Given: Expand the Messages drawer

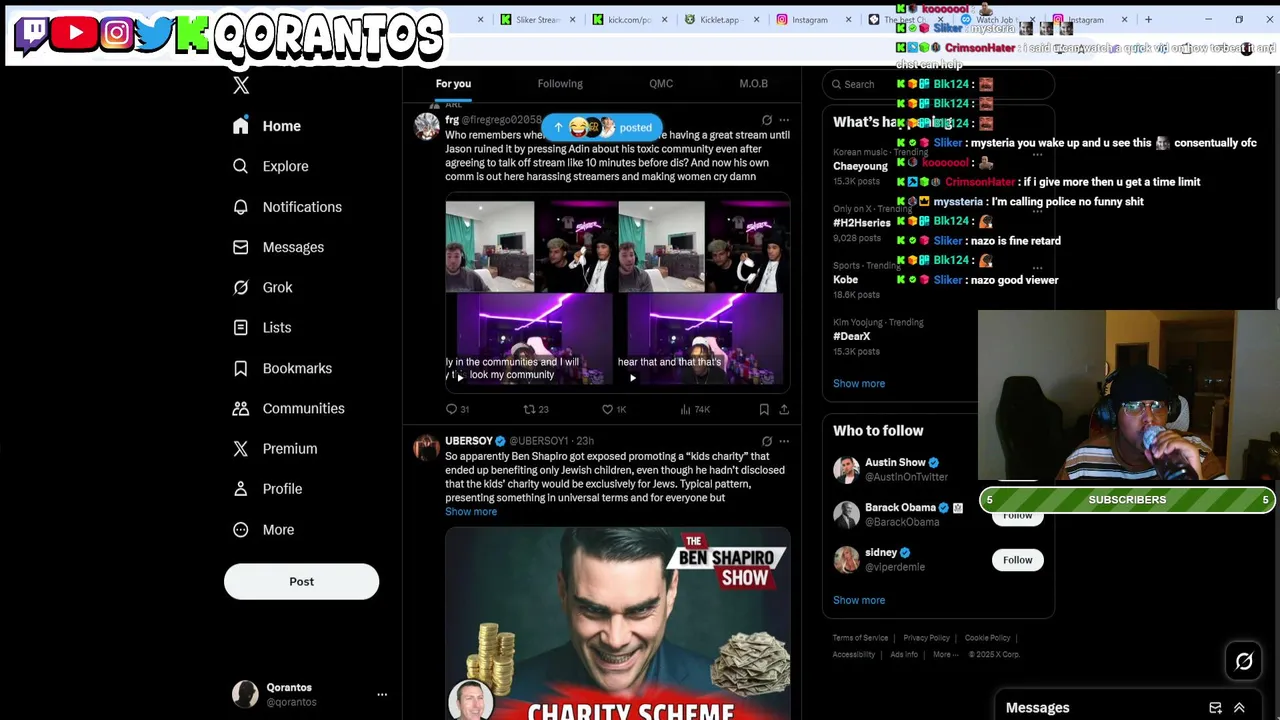Looking at the screenshot, I should point(1239,708).
